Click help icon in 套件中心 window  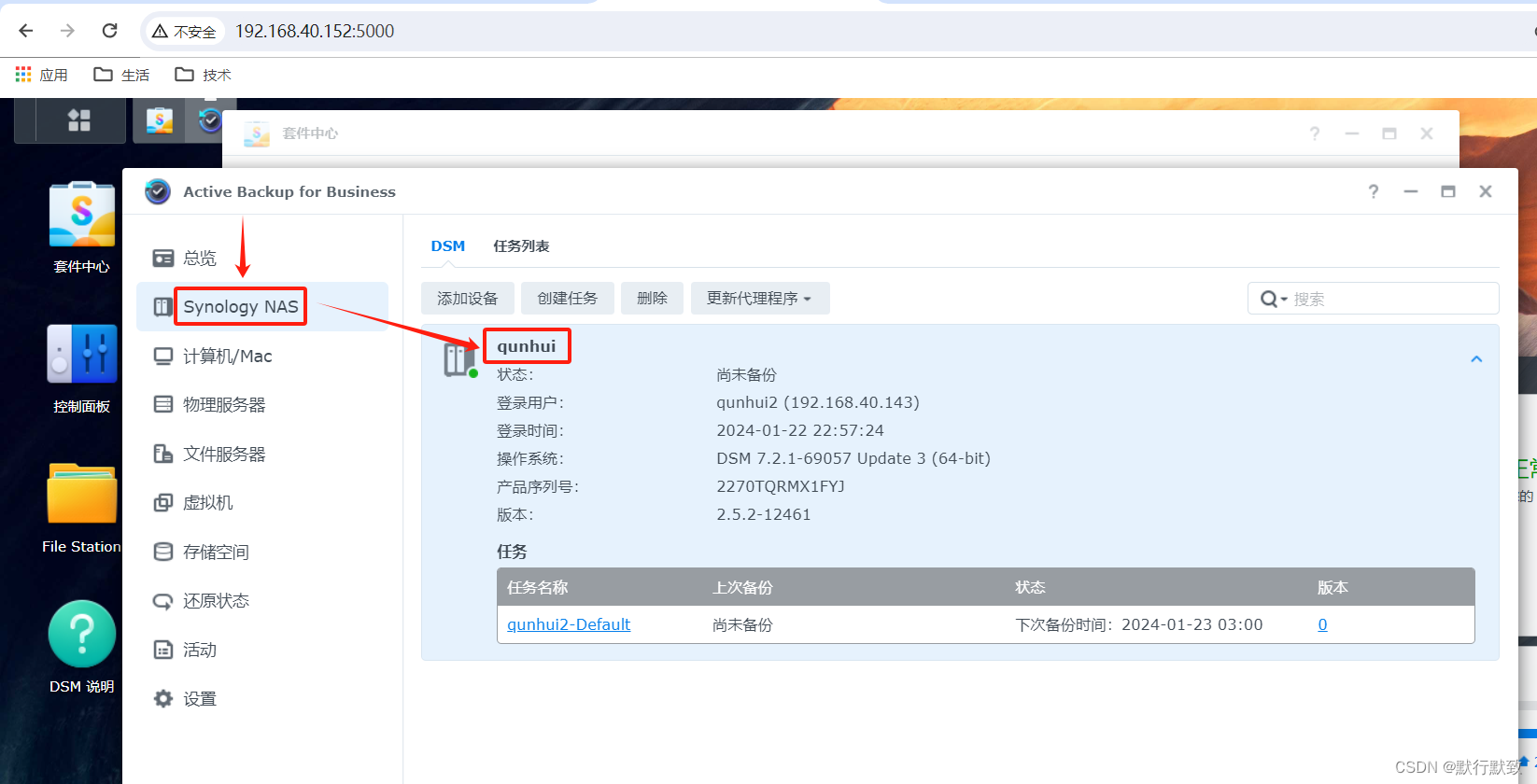tap(1315, 133)
